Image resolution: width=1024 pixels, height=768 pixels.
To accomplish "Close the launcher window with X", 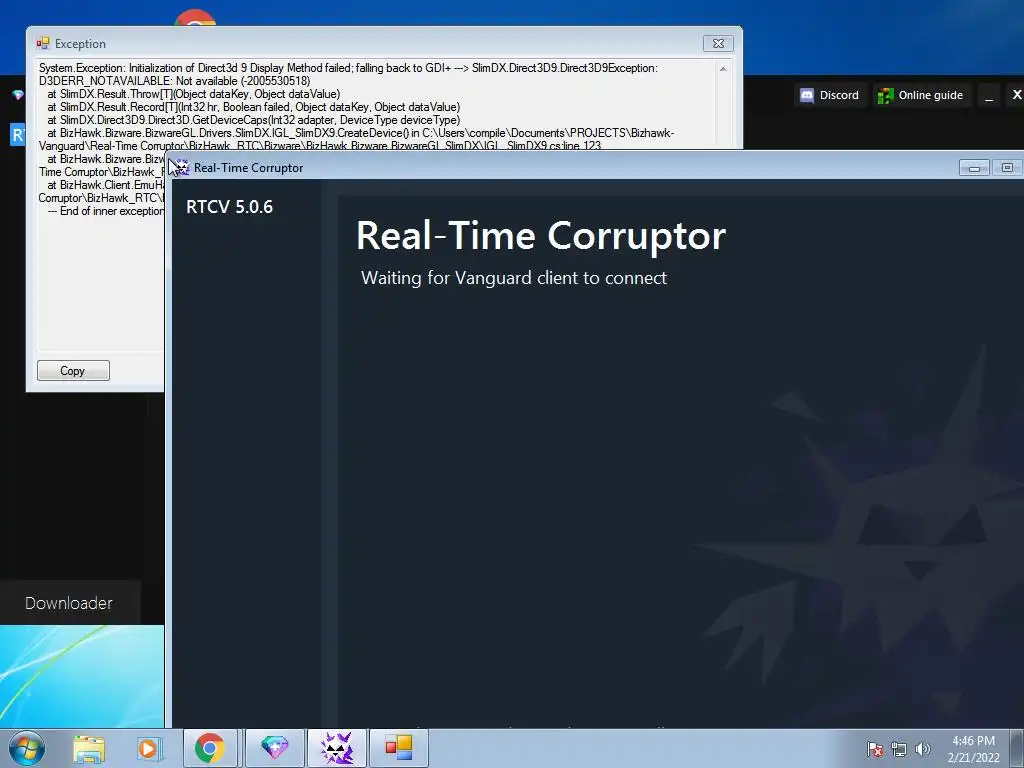I will pyautogui.click(x=1017, y=95).
